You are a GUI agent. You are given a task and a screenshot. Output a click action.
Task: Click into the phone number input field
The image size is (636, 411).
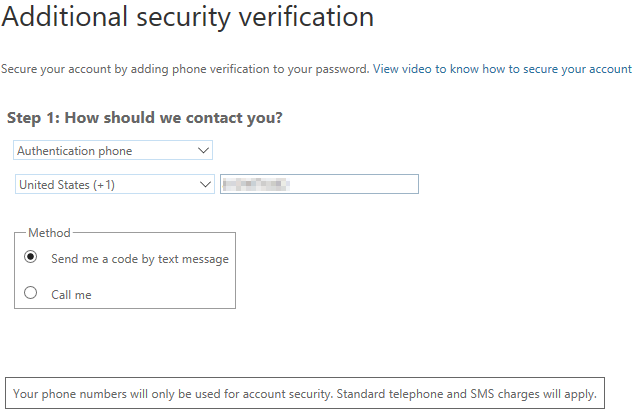coord(350,184)
